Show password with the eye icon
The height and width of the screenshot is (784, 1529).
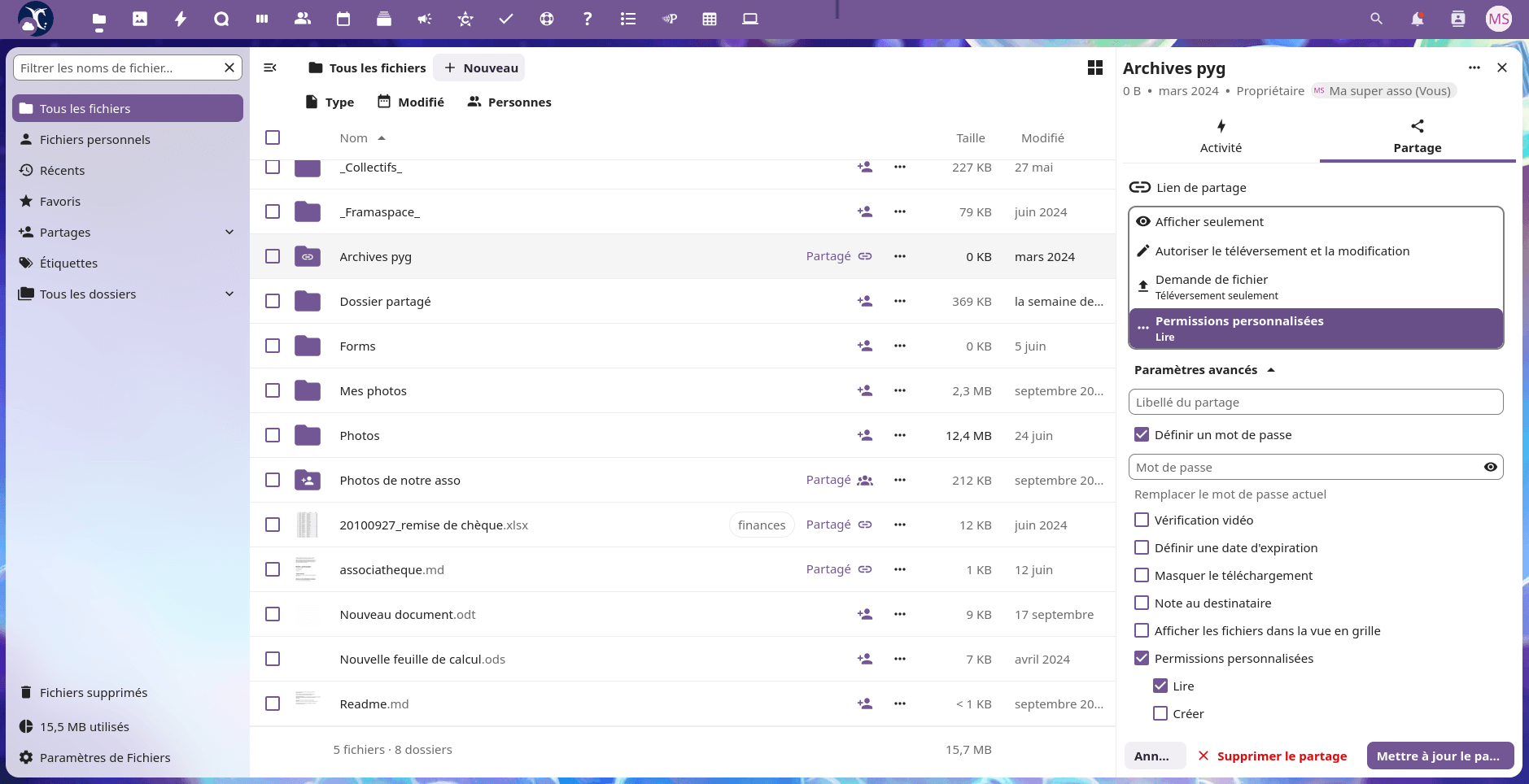1490,467
